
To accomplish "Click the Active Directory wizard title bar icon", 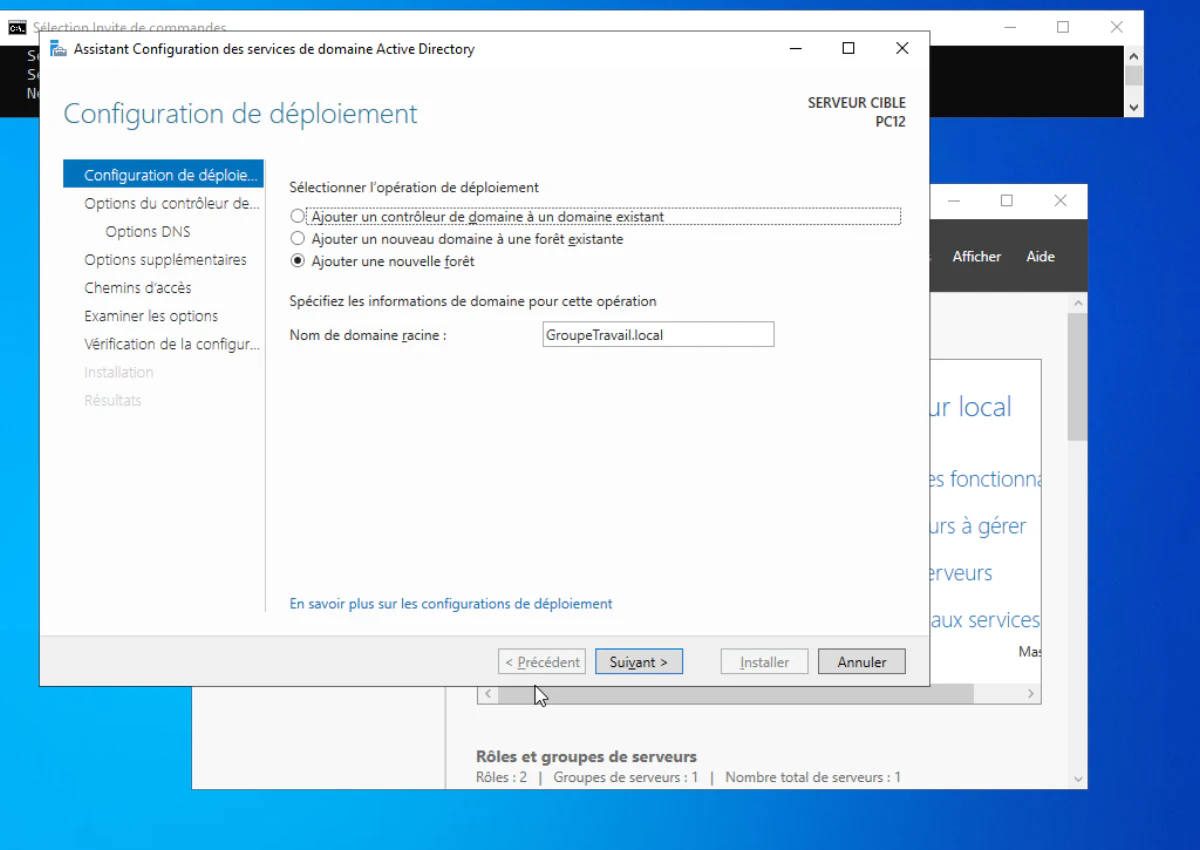I will 58,48.
